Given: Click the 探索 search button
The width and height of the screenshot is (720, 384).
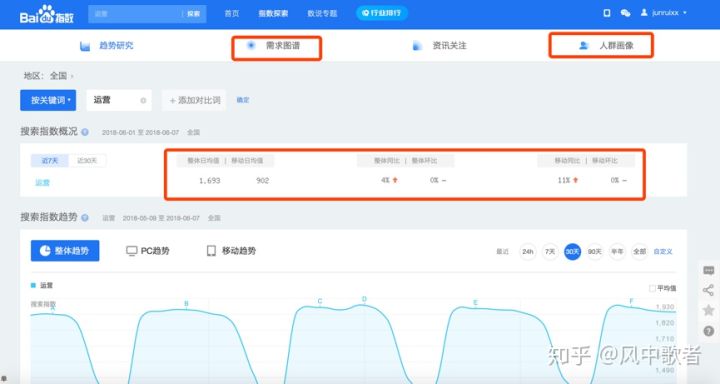Looking at the screenshot, I should (x=194, y=14).
